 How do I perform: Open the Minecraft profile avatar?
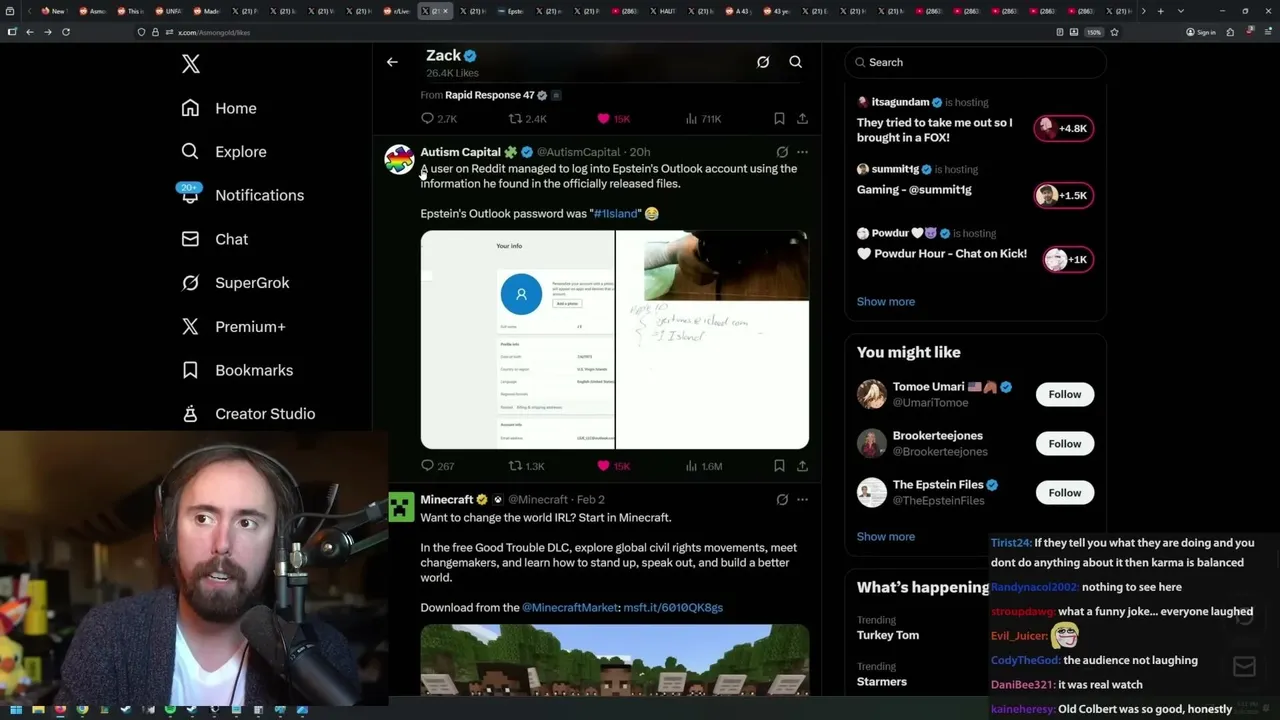(400, 507)
